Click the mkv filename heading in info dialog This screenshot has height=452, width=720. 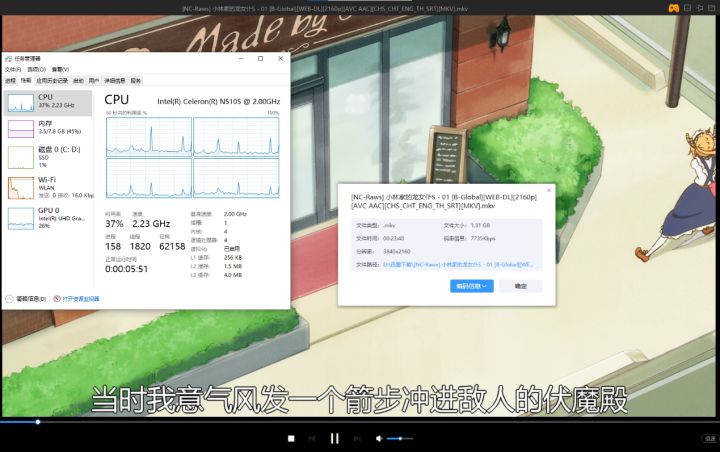coord(444,201)
